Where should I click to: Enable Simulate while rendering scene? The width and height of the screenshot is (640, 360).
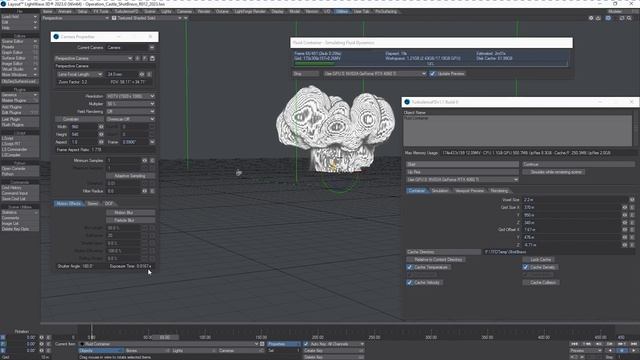coord(553,172)
